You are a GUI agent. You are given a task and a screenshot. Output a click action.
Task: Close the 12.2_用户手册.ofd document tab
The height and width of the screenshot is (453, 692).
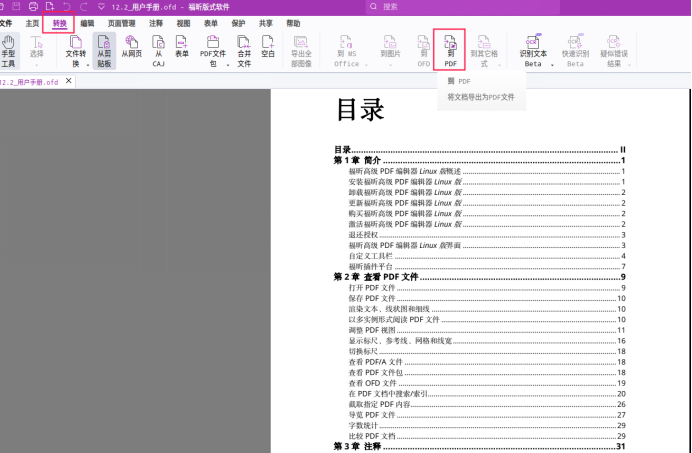(68, 81)
